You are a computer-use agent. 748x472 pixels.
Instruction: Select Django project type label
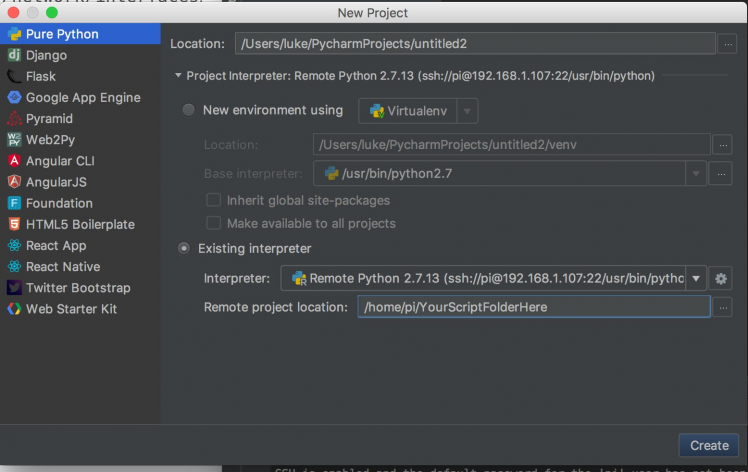tap(46, 55)
